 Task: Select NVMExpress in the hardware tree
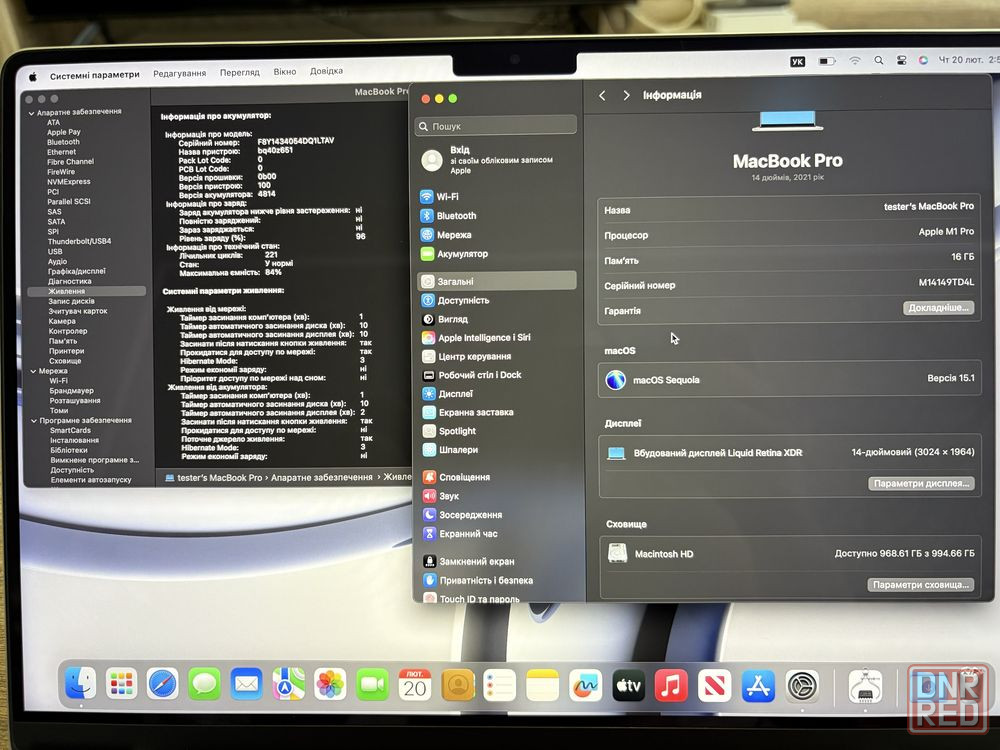68,182
